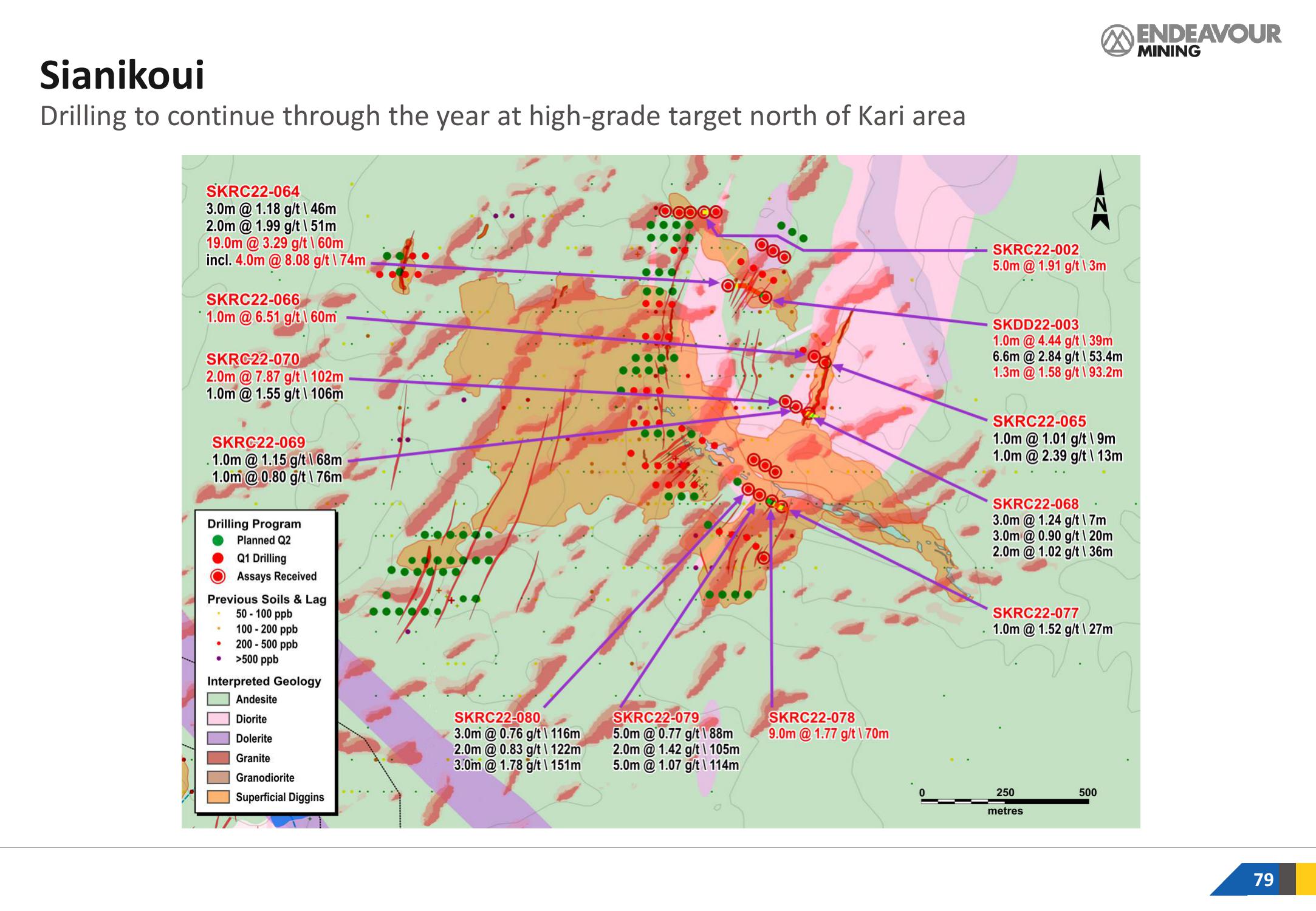Click the SKRC22-079 drill hole label
1316x911 pixels.
point(656,718)
